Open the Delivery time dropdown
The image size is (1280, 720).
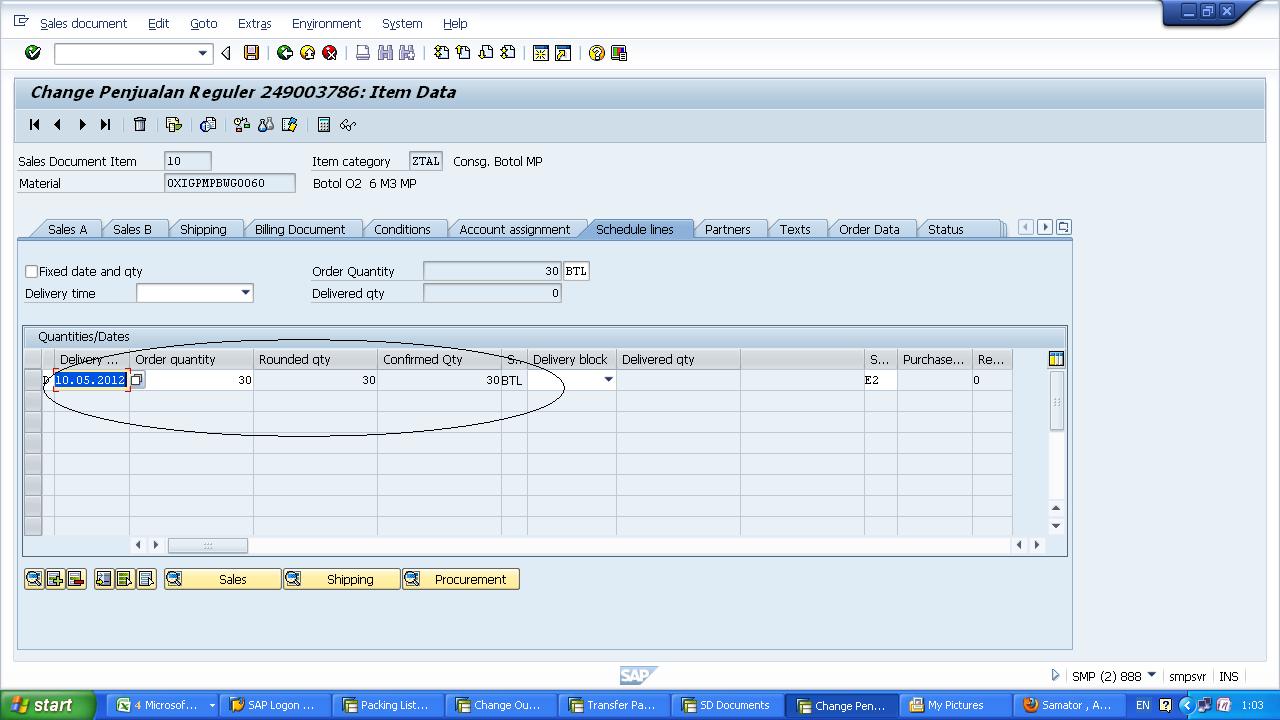tap(245, 293)
